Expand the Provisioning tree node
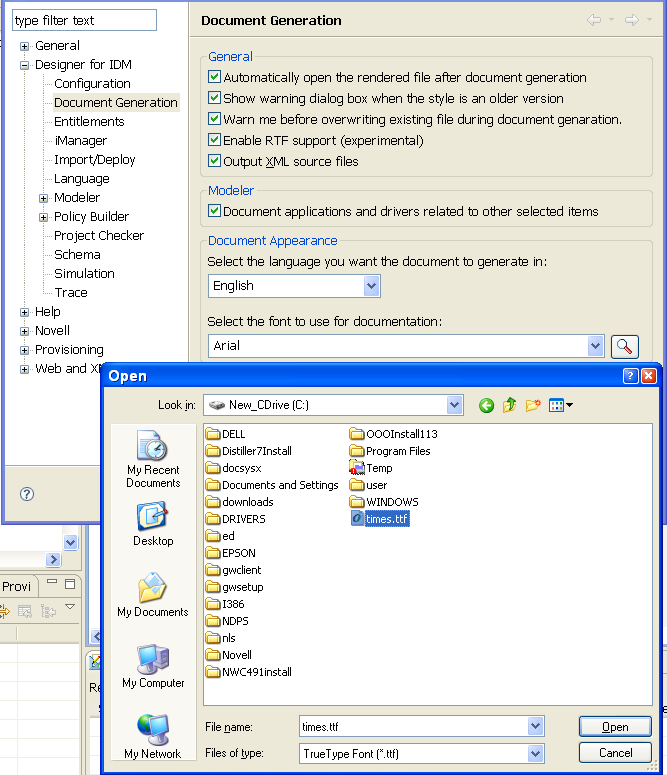 point(24,350)
